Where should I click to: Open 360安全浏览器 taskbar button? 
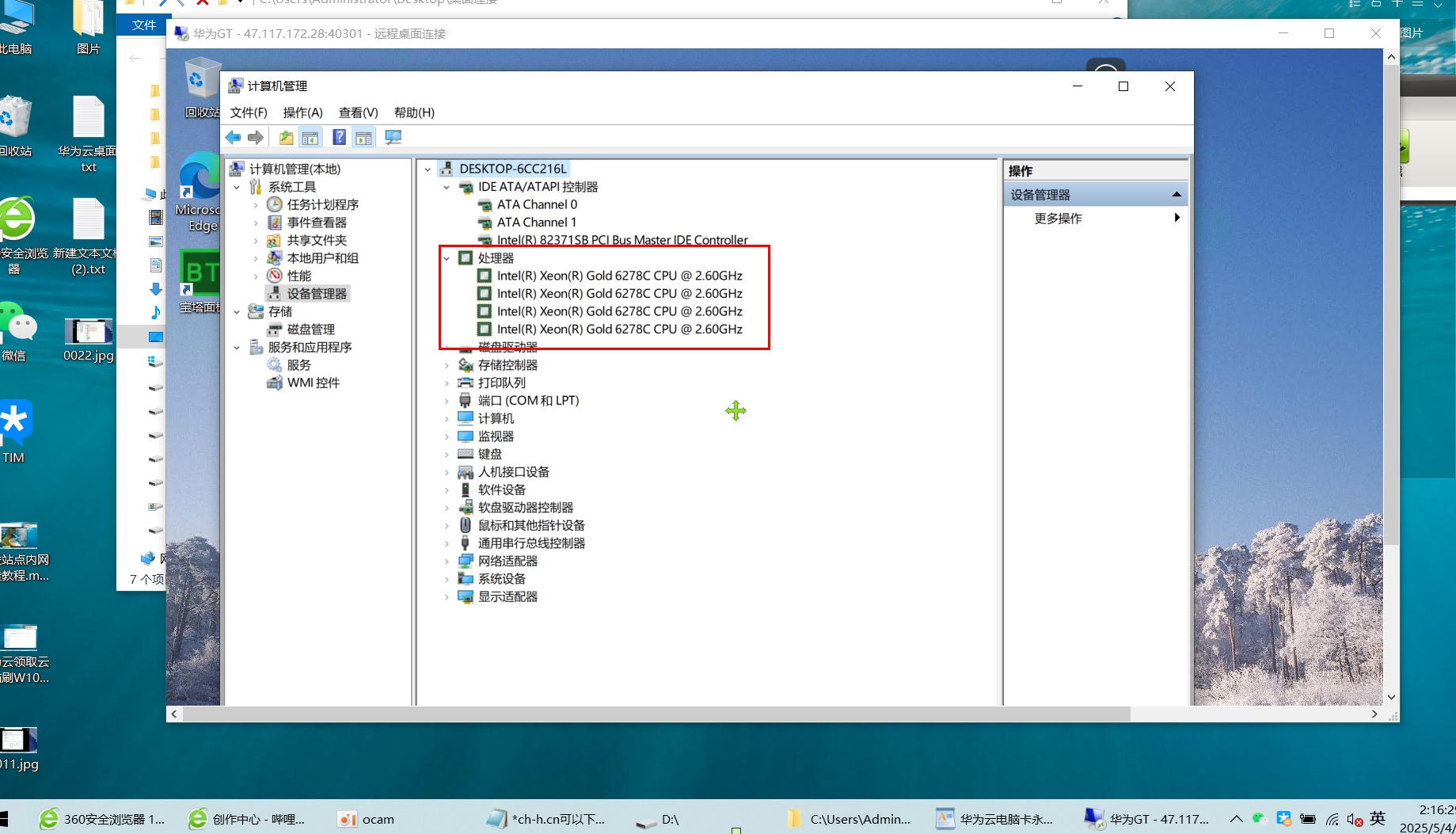click(x=103, y=819)
